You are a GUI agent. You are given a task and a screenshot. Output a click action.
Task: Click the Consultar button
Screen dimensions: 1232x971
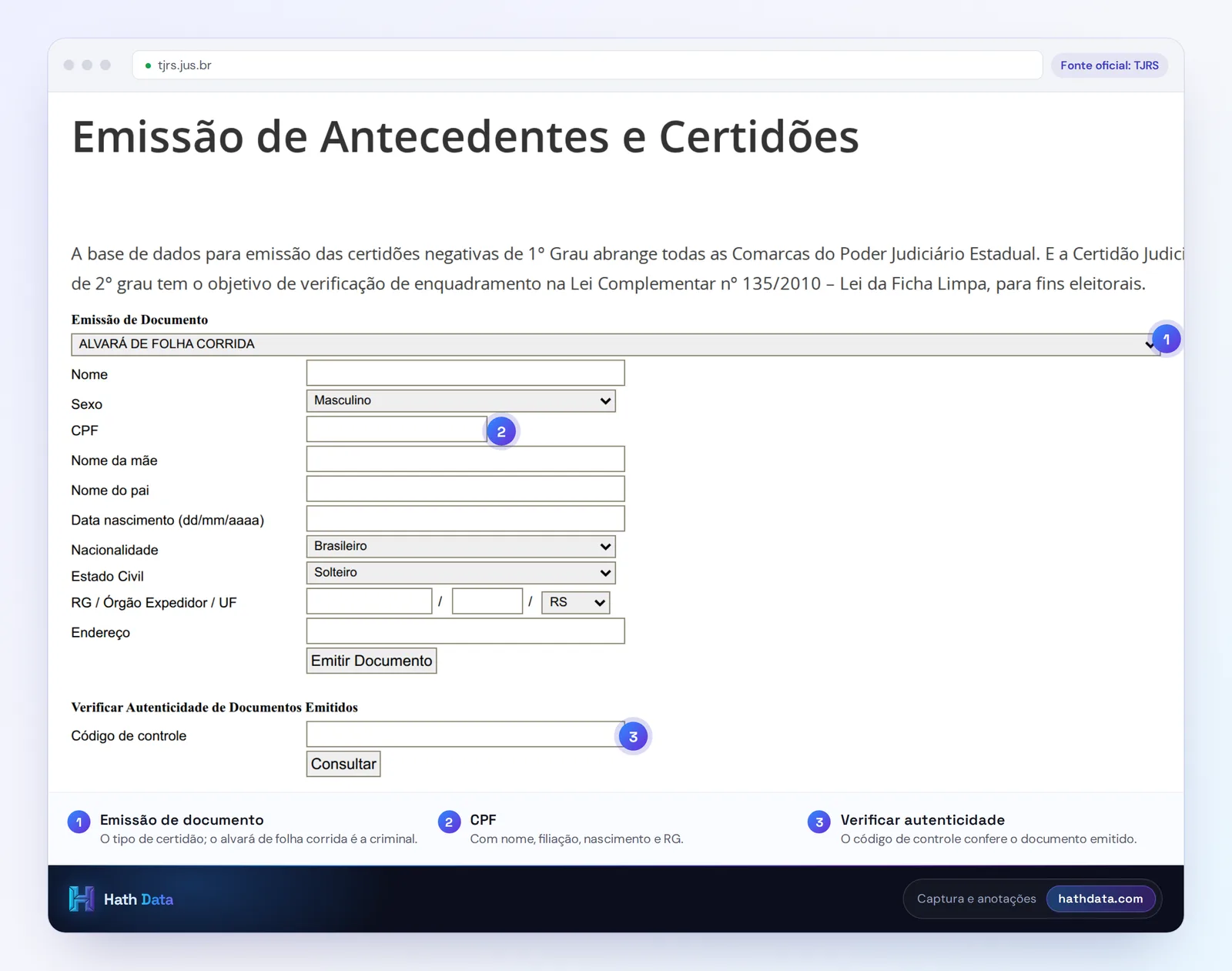[343, 764]
